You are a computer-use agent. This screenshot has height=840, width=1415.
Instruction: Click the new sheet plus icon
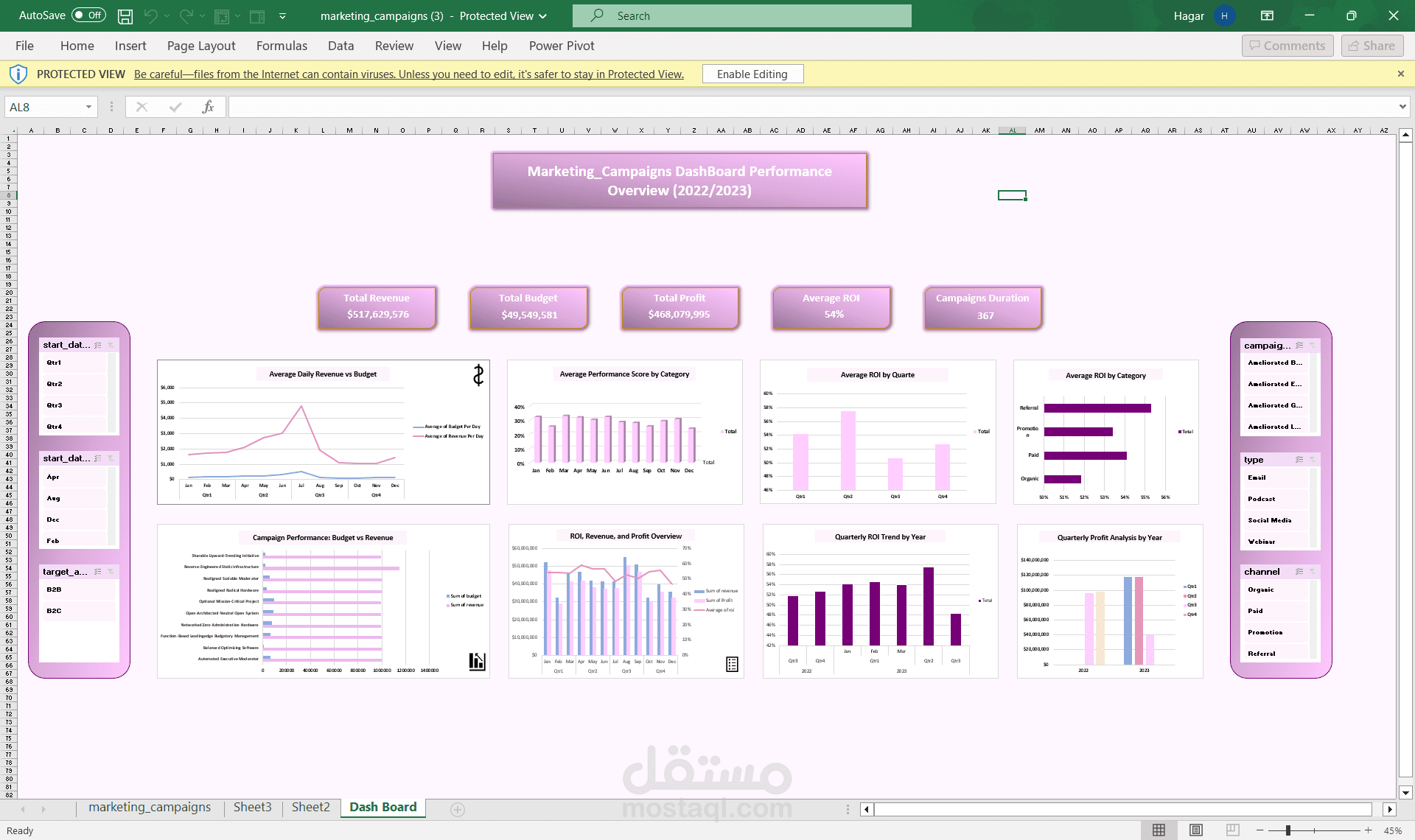458,810
